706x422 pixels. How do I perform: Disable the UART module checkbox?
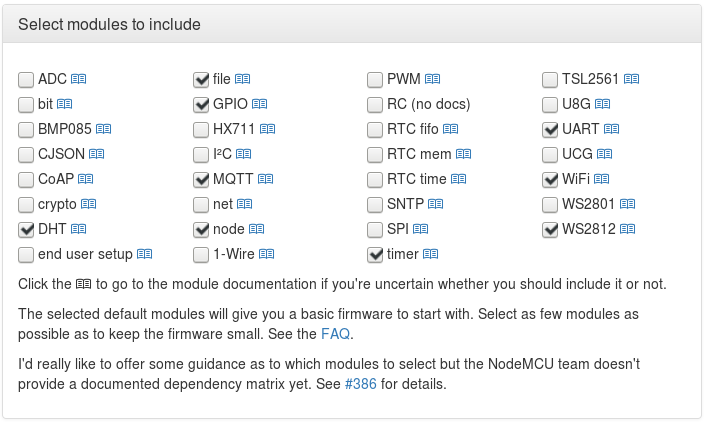pos(550,129)
